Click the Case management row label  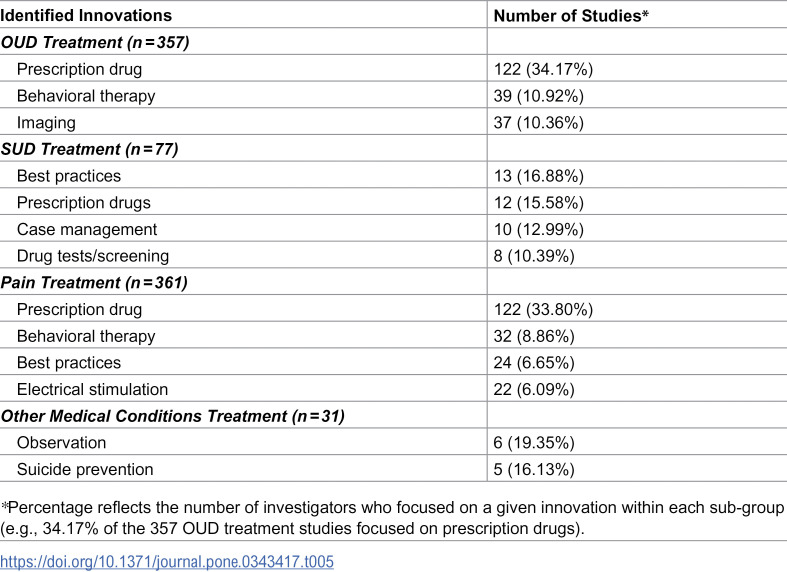[87, 229]
